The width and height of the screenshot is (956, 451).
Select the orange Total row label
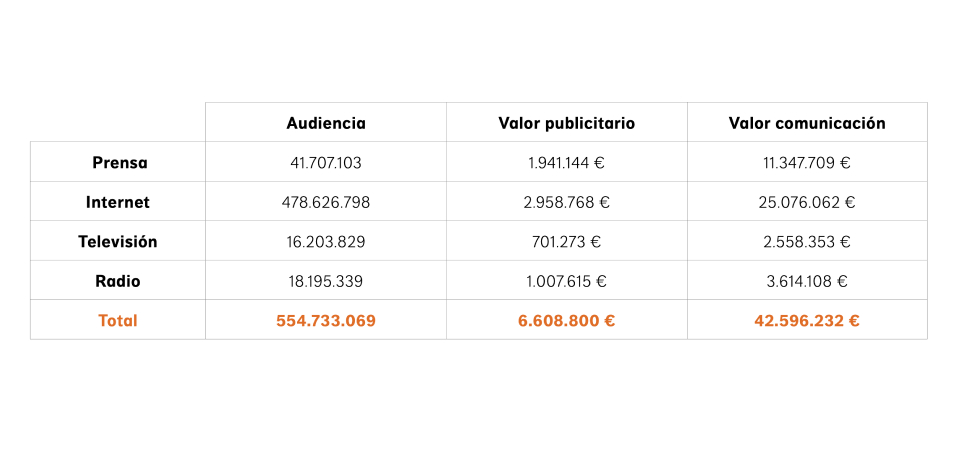118,321
